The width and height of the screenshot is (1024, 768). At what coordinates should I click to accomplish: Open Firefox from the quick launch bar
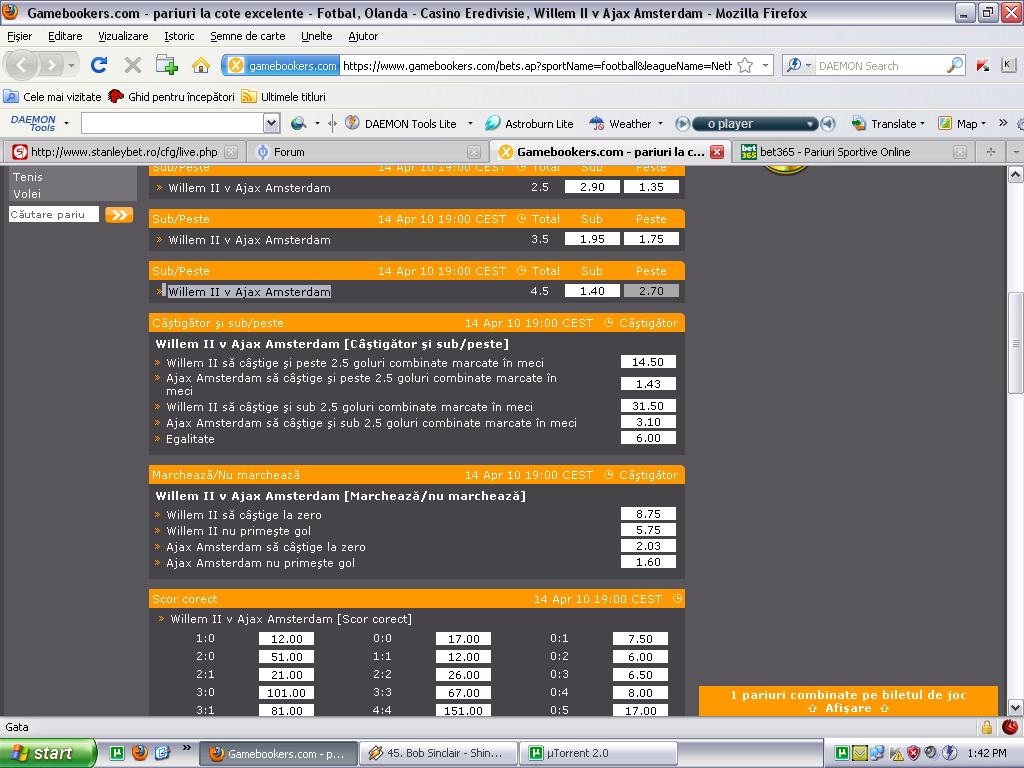coord(139,753)
